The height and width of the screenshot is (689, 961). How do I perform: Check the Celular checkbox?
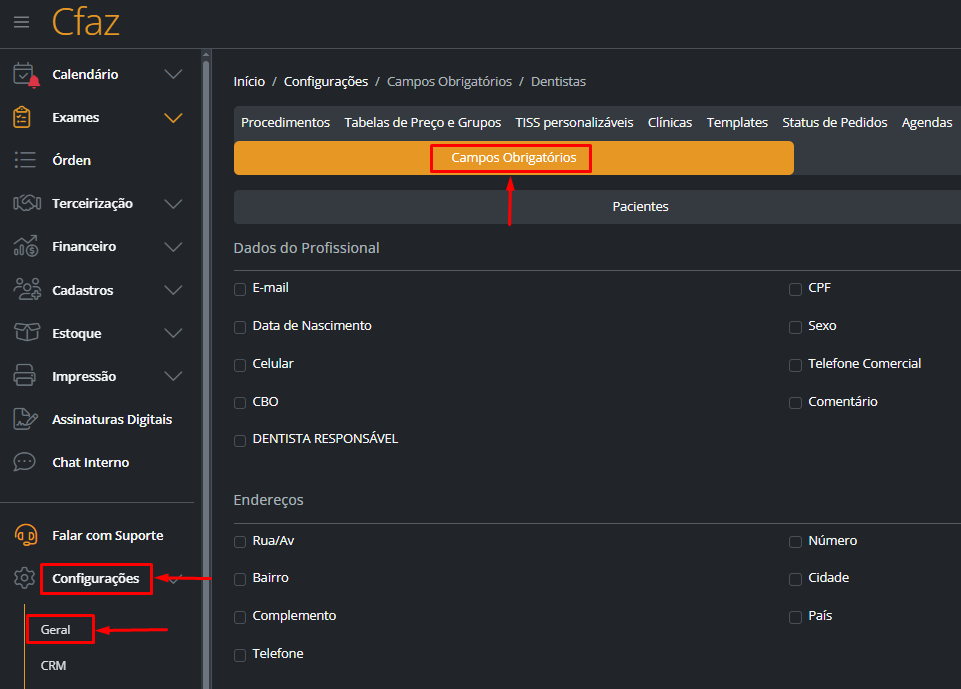240,365
